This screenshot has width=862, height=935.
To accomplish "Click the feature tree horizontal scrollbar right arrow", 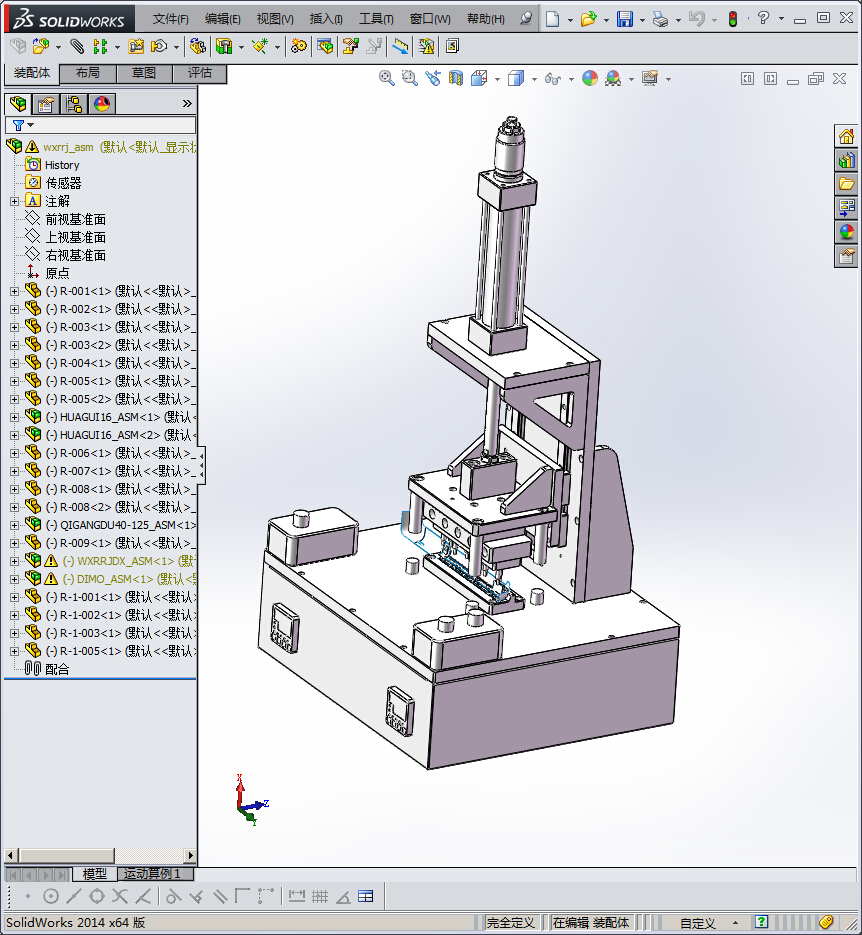I will pos(190,856).
